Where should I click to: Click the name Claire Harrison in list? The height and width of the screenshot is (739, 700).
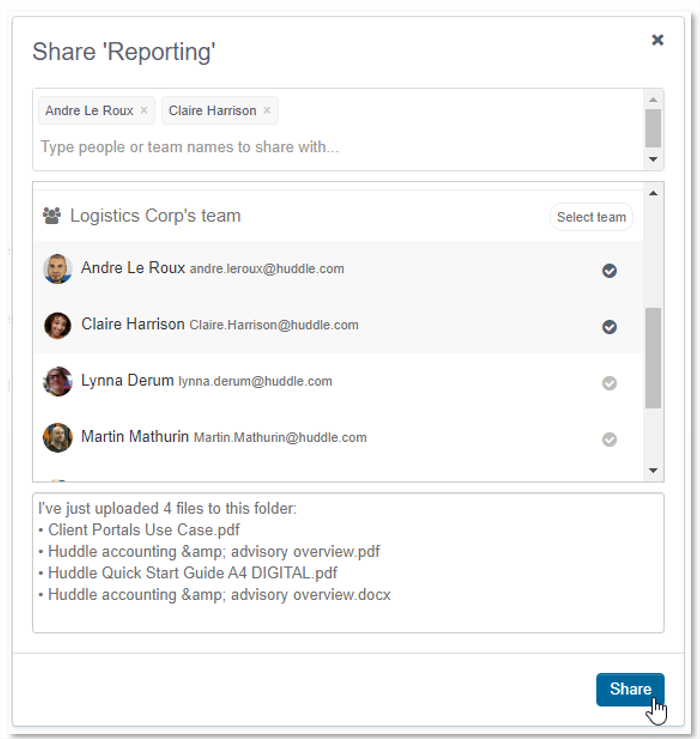[133, 324]
